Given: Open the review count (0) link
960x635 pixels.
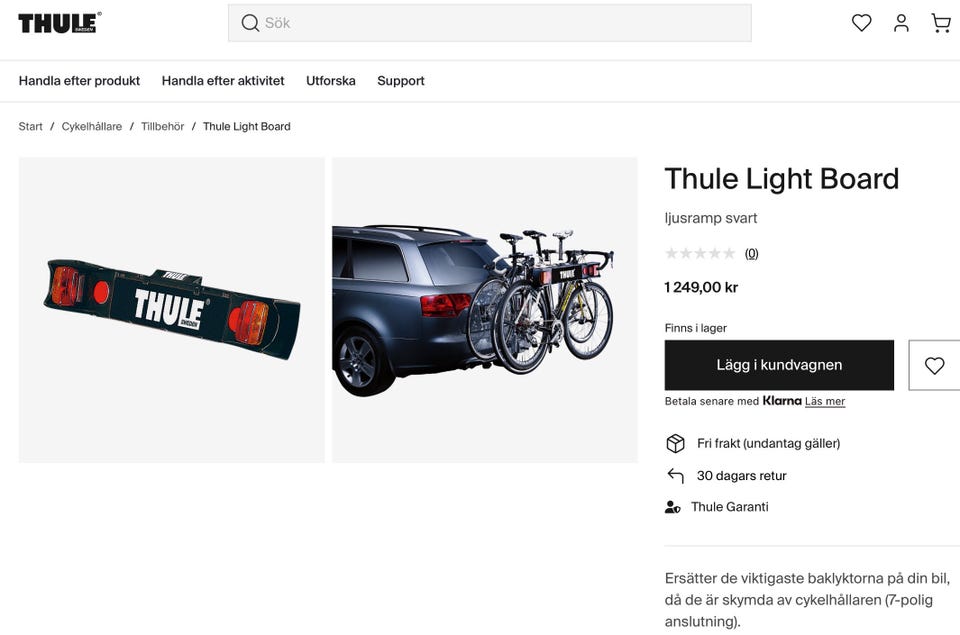Looking at the screenshot, I should [x=751, y=254].
